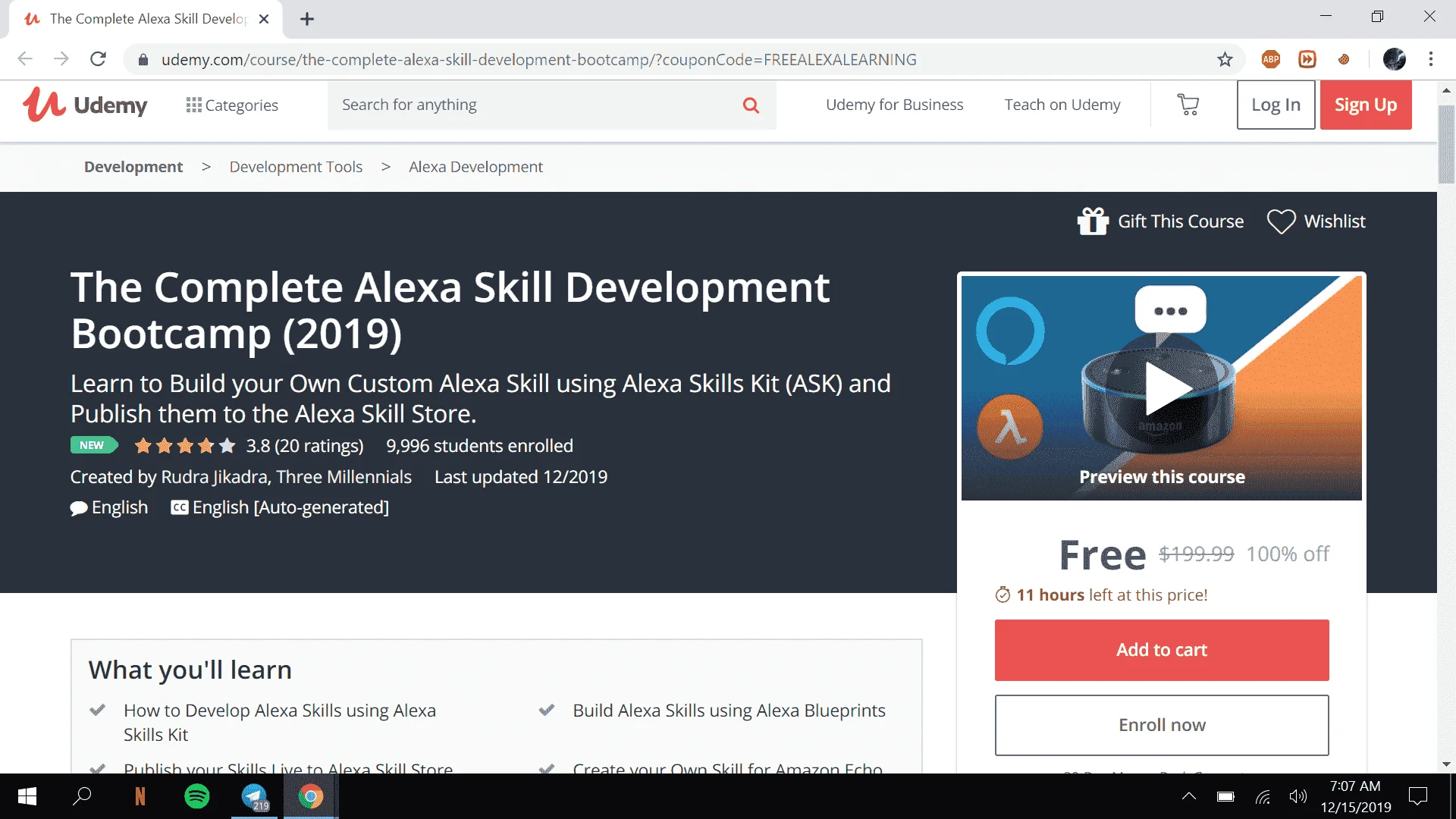The width and height of the screenshot is (1456, 819).
Task: Go to Development breadcrumb
Action: pos(133,167)
